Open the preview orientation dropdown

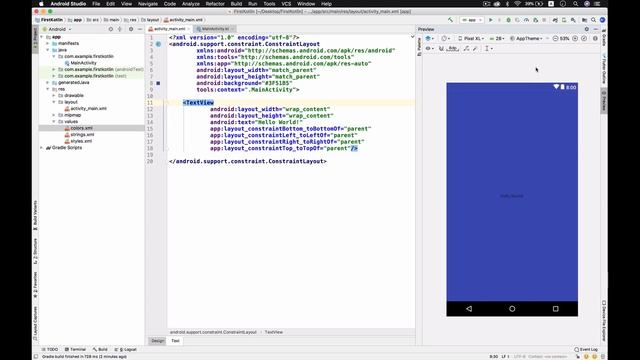click(446, 38)
